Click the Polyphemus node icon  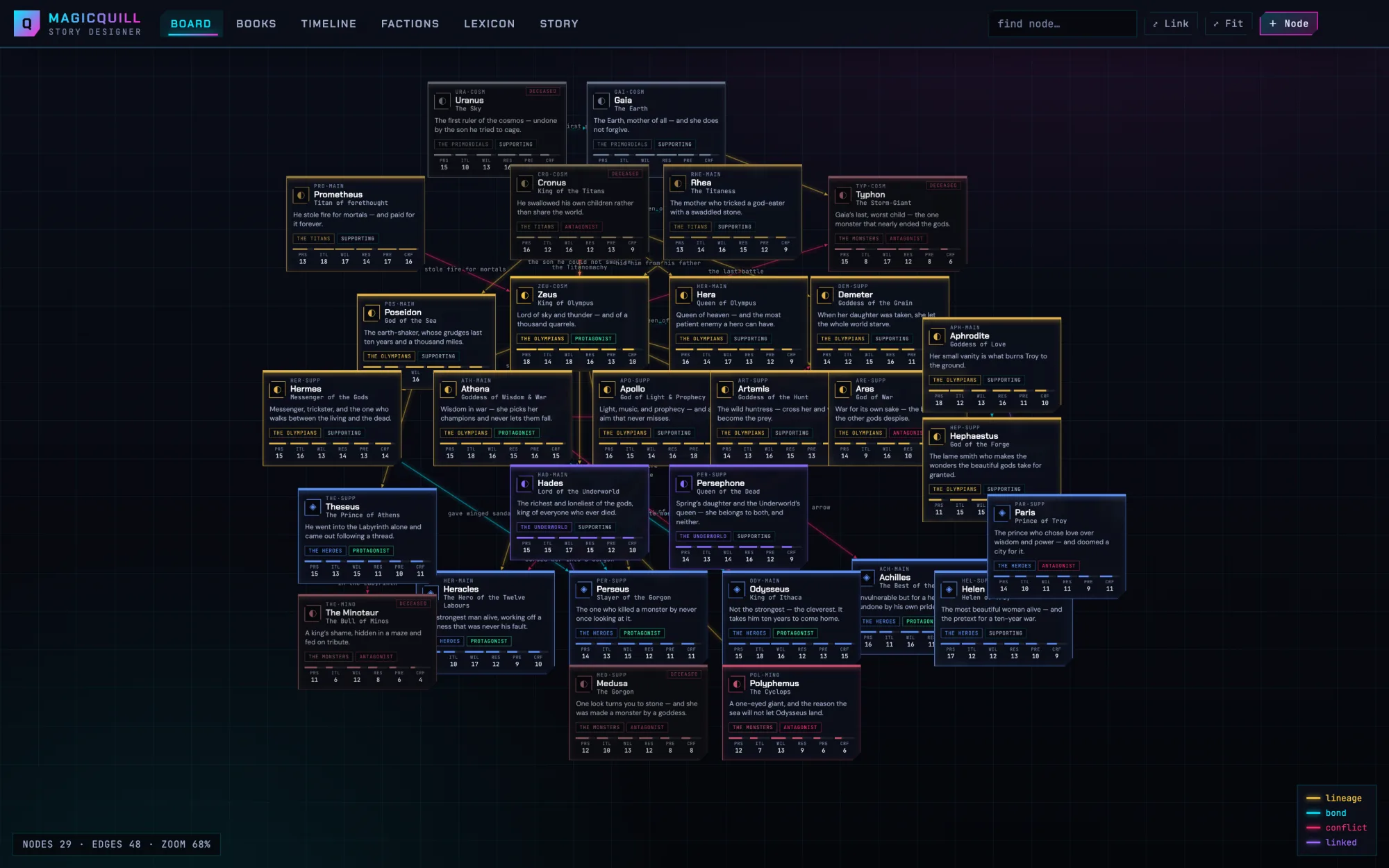(737, 685)
